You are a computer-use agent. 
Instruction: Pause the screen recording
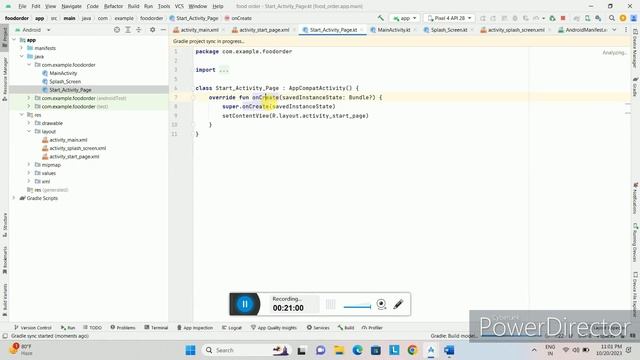coord(245,304)
